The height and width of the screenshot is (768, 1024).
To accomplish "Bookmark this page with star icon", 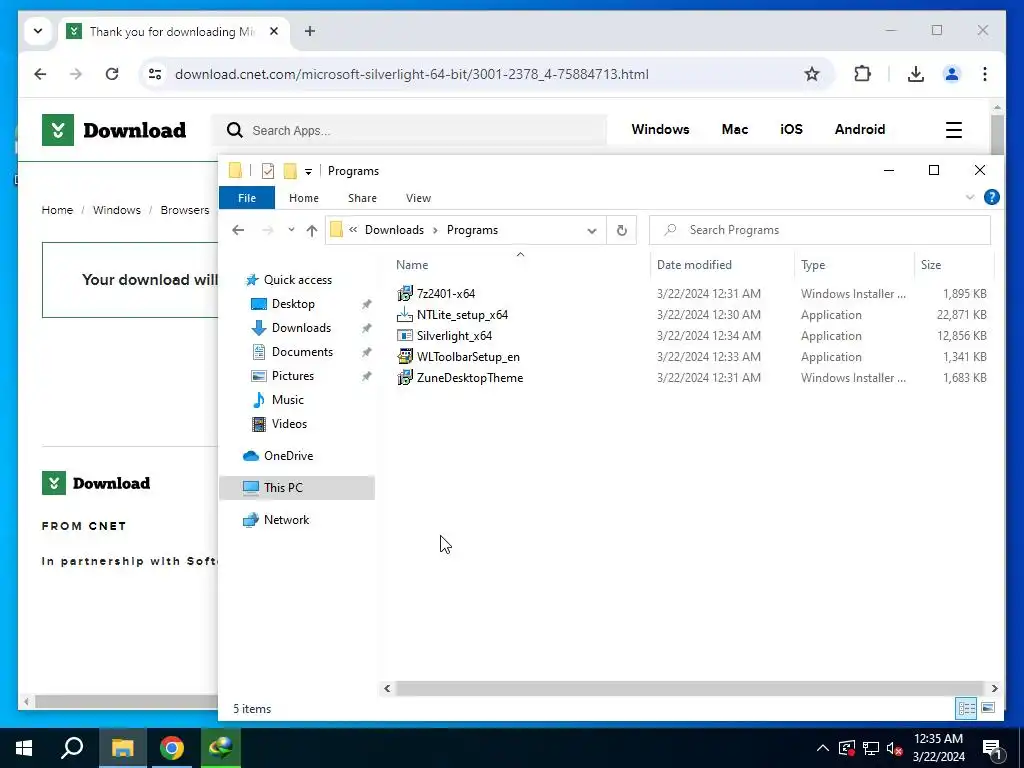I will pyautogui.click(x=812, y=74).
